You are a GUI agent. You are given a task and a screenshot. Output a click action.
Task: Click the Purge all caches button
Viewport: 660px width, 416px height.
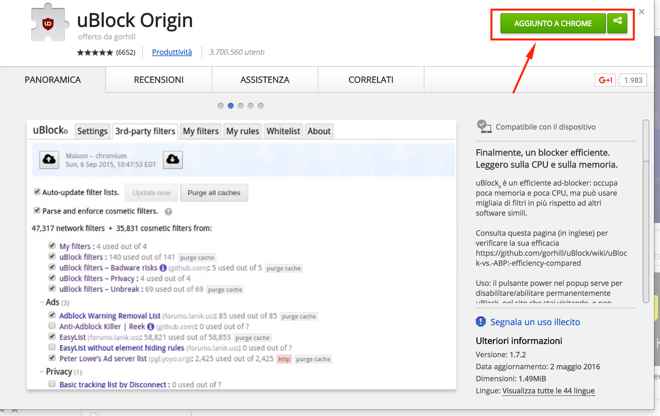214,193
